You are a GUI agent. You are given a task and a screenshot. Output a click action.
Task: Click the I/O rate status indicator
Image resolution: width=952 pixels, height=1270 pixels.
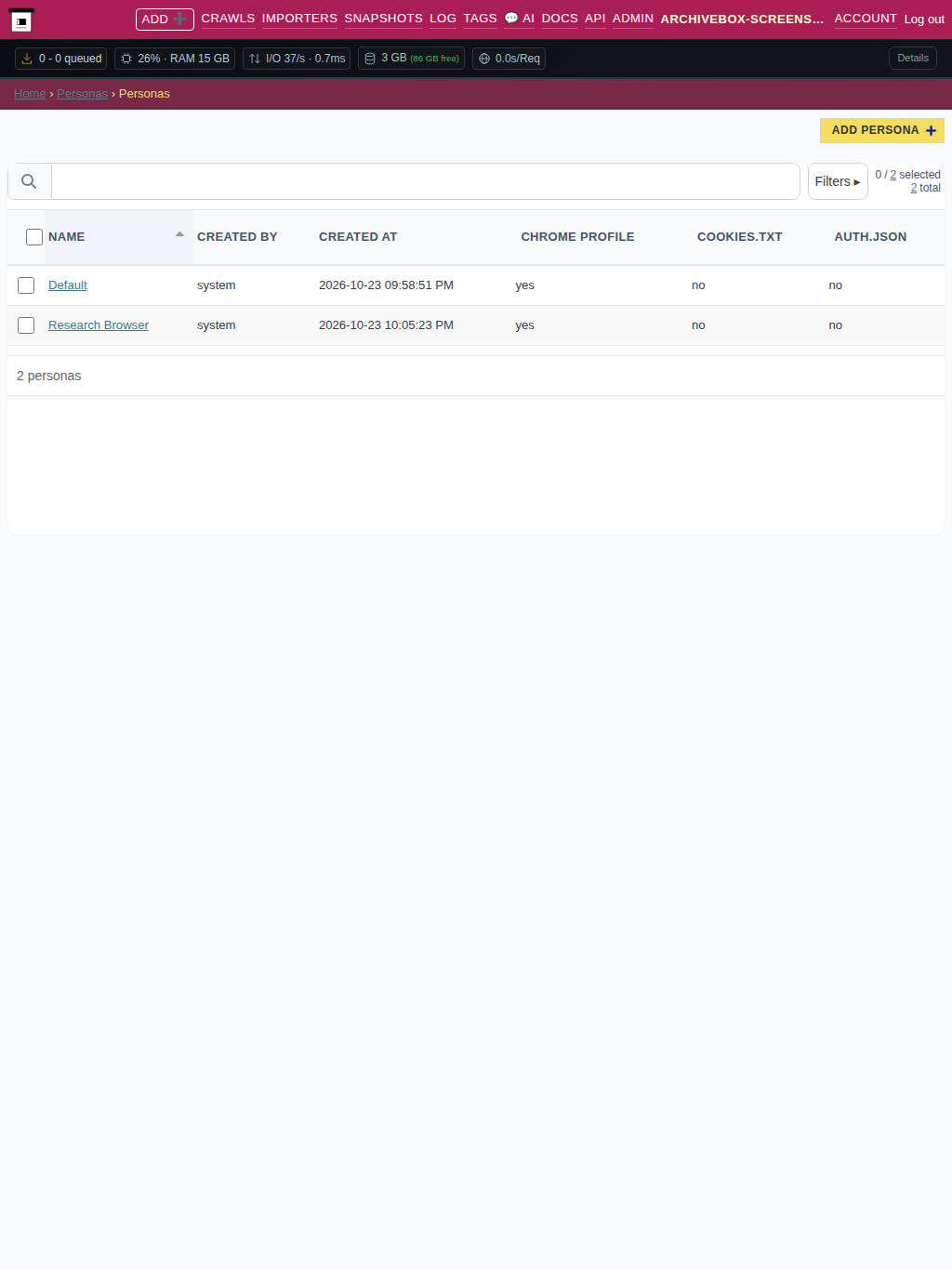pyautogui.click(x=297, y=59)
